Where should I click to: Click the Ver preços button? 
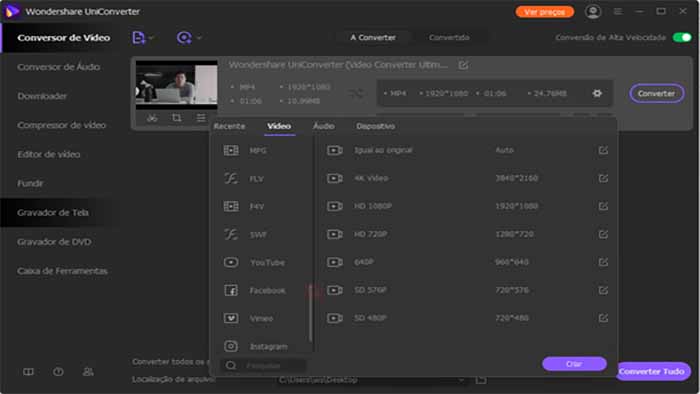point(545,12)
